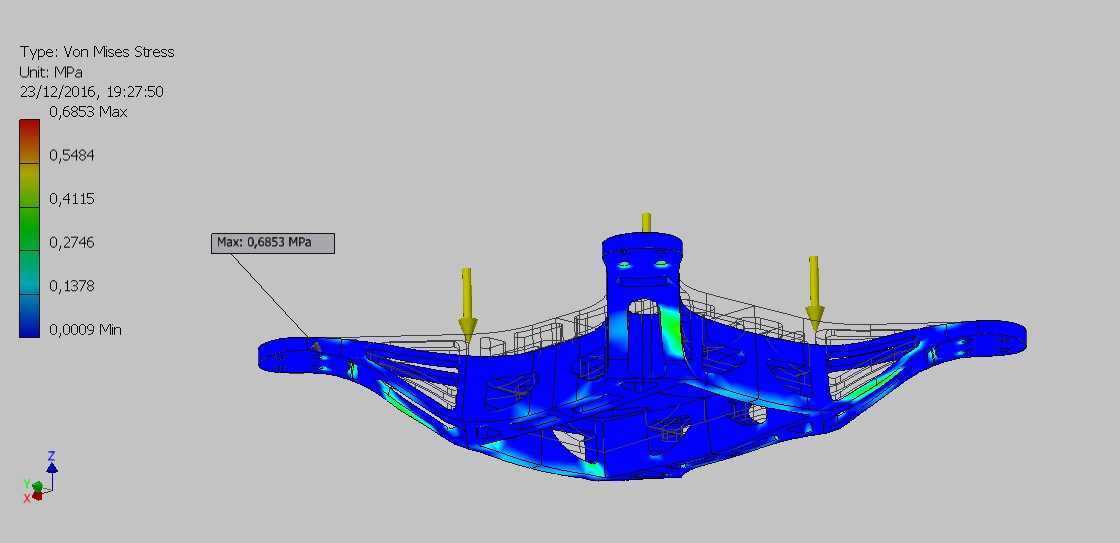Click the 'Unit: MPa' text
This screenshot has width=1120, height=543.
[51, 72]
